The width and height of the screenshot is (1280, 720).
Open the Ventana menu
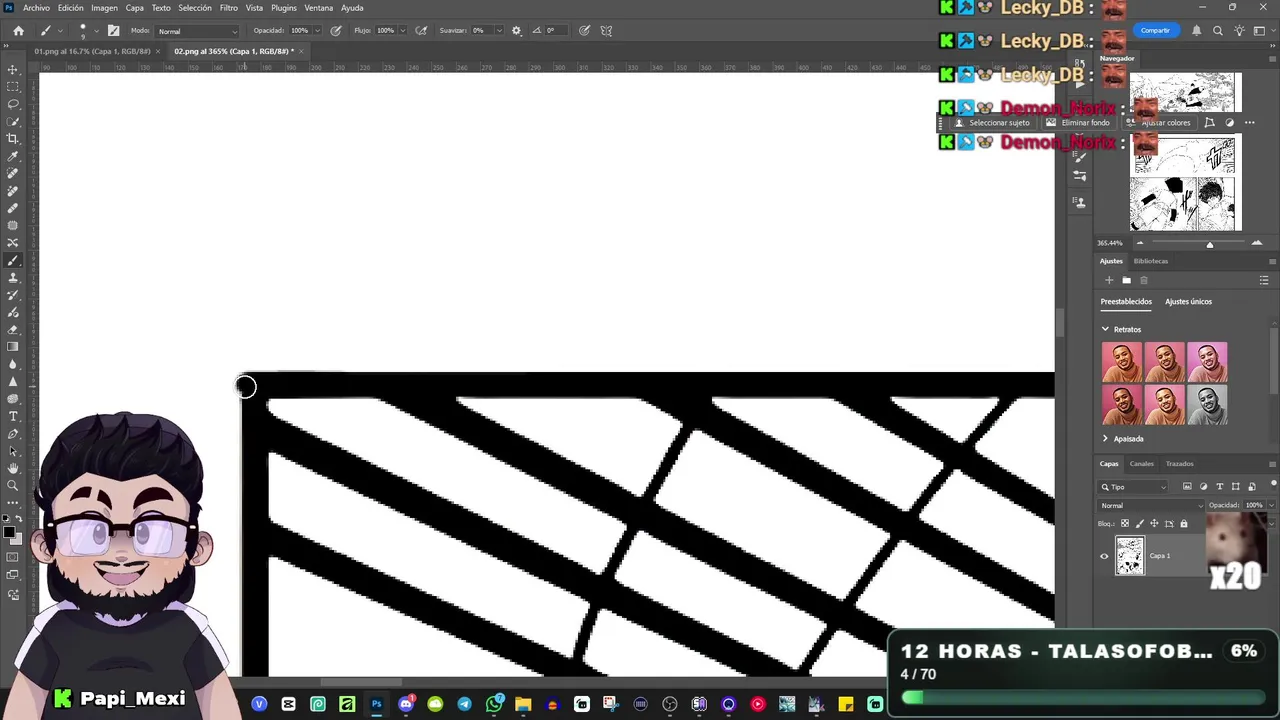(319, 8)
